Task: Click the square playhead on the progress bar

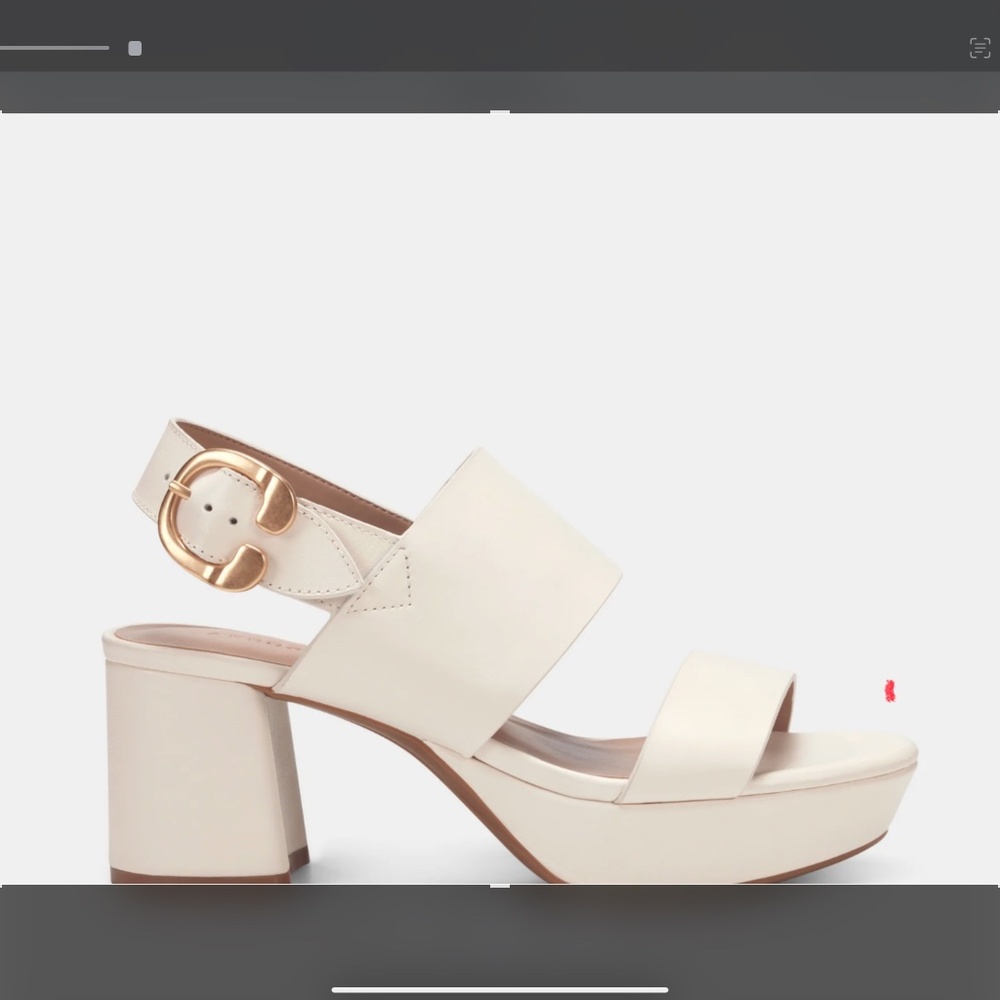Action: pos(134,47)
